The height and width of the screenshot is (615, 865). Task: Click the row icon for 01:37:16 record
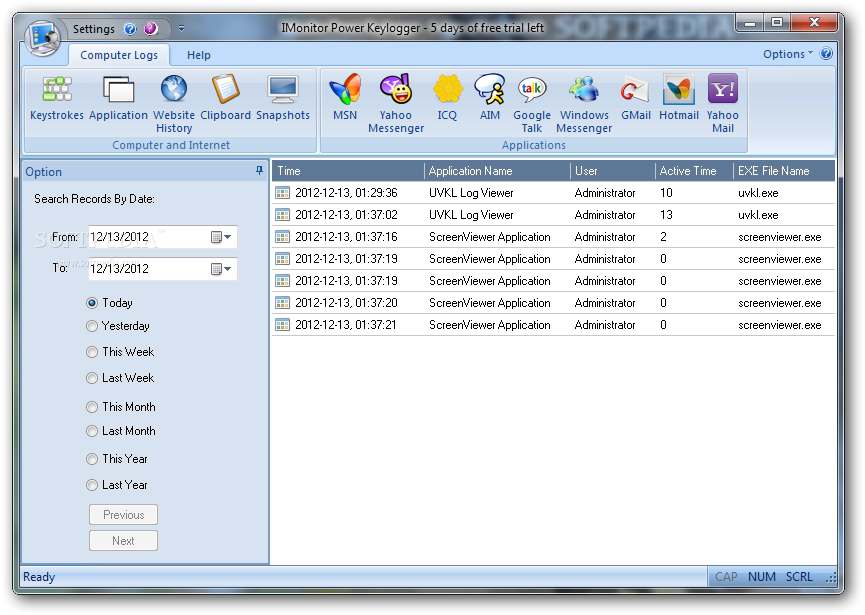(x=282, y=237)
